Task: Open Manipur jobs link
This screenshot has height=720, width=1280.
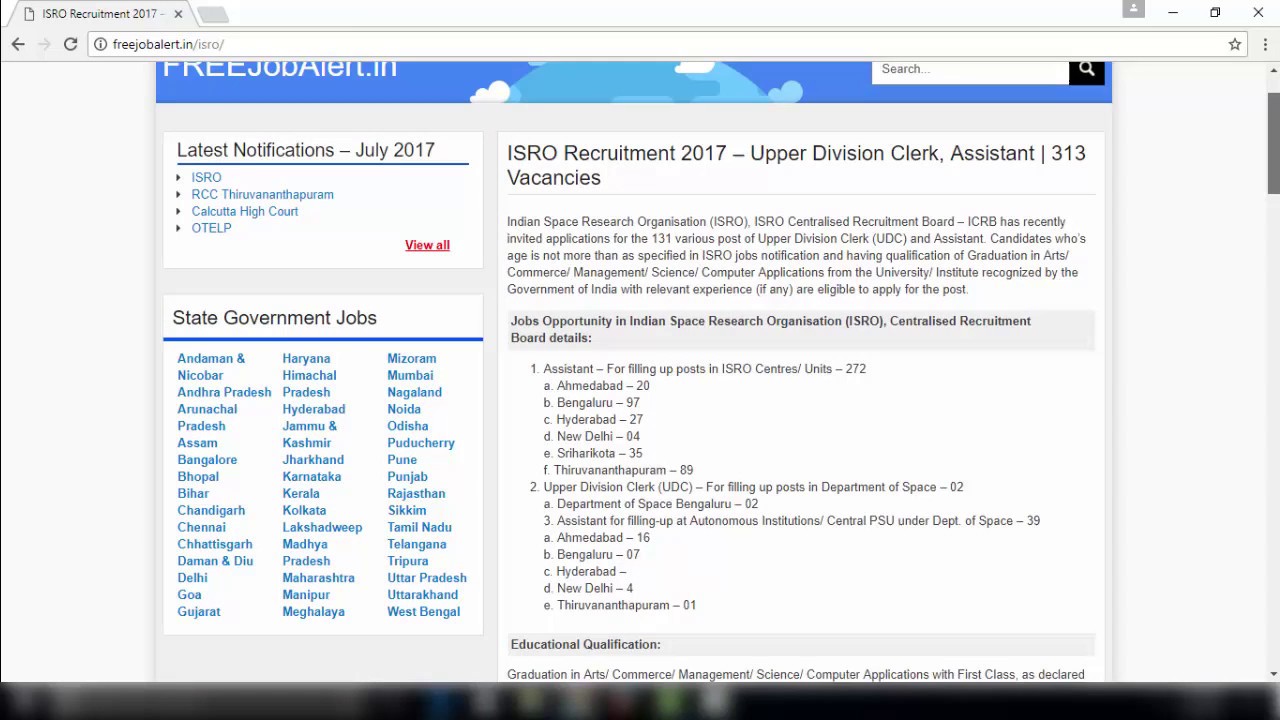Action: [306, 595]
